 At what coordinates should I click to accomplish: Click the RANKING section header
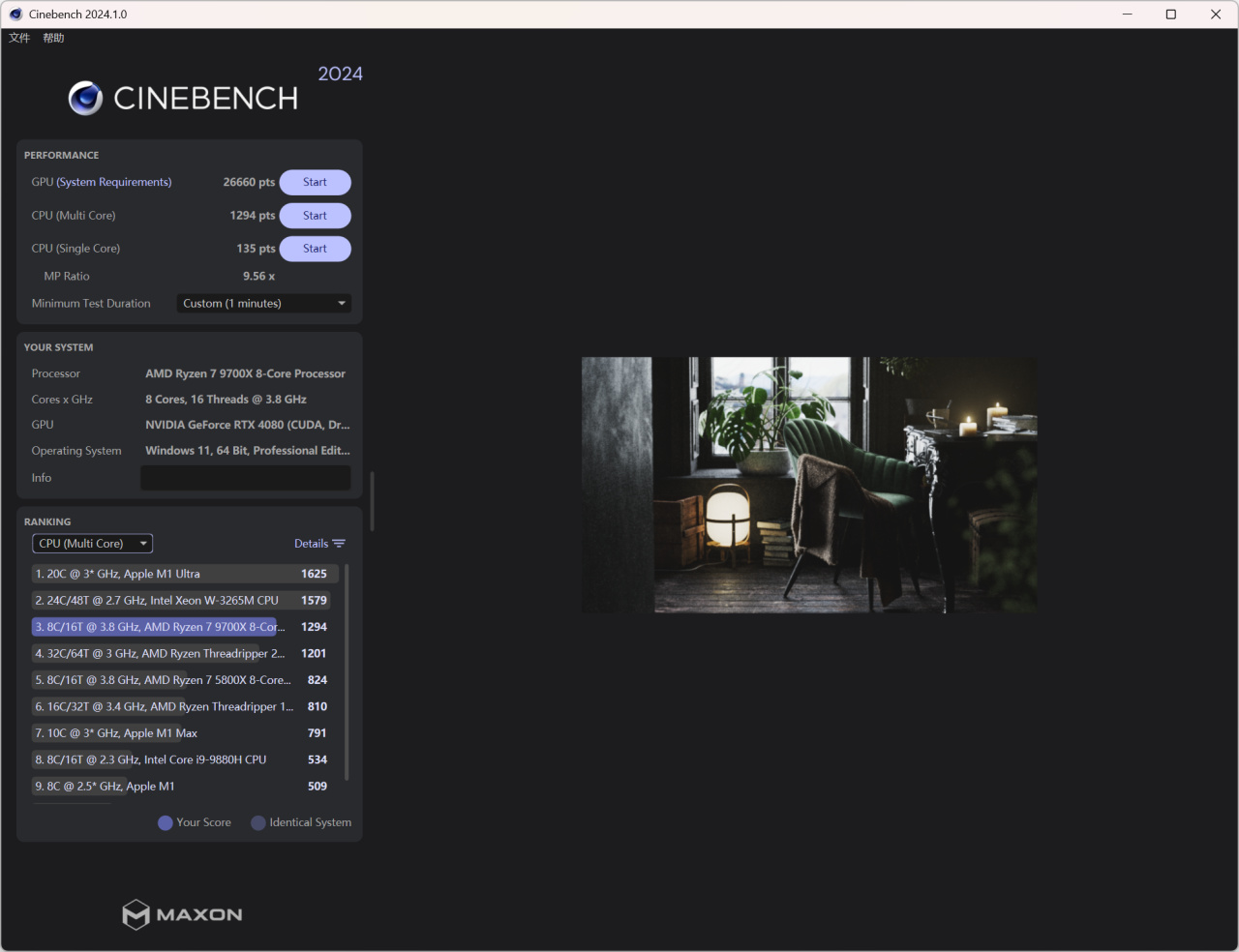pyautogui.click(x=47, y=522)
